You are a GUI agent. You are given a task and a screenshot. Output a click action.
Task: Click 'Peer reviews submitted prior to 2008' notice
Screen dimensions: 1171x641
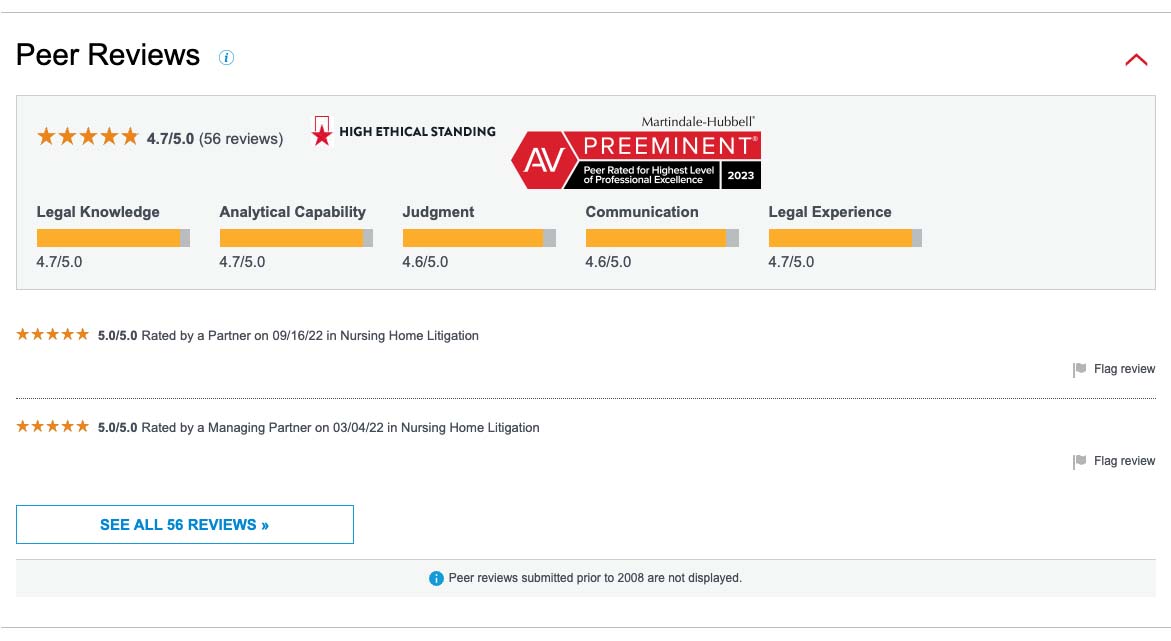[x=595, y=578]
